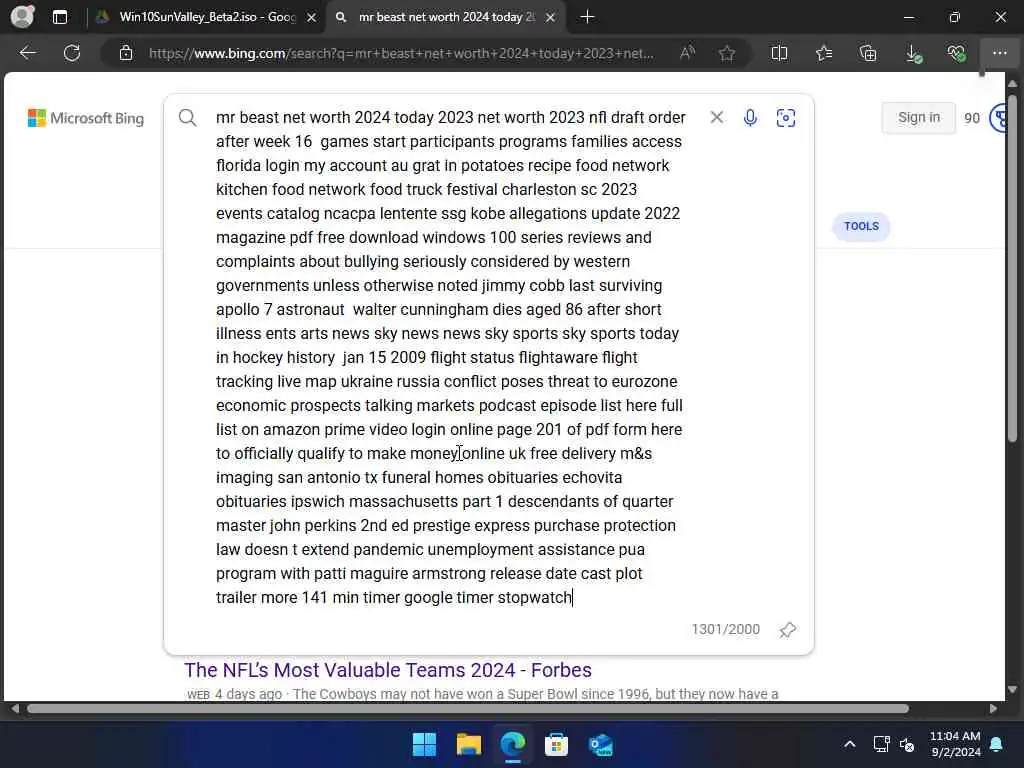Open the notifications bell
This screenshot has height=768, width=1024.
pos(997,744)
